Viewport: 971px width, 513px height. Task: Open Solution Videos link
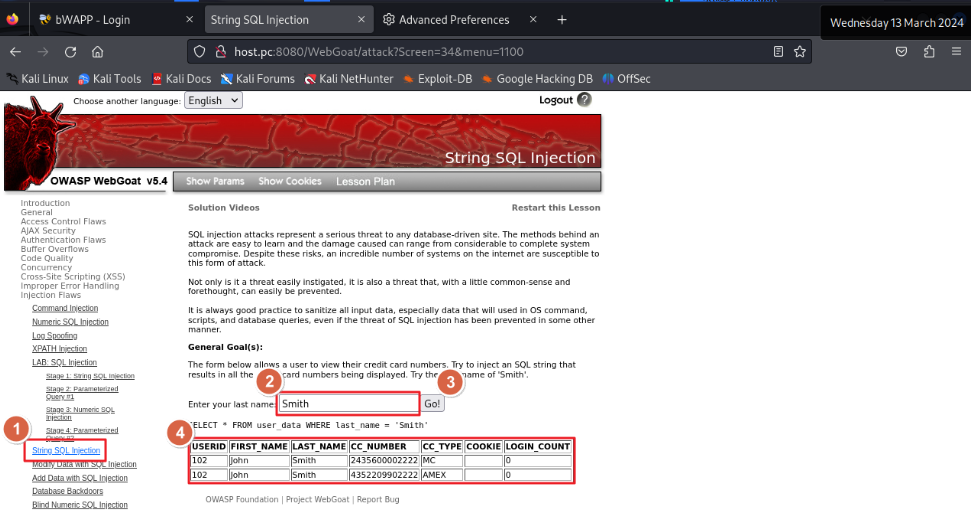[224, 208]
